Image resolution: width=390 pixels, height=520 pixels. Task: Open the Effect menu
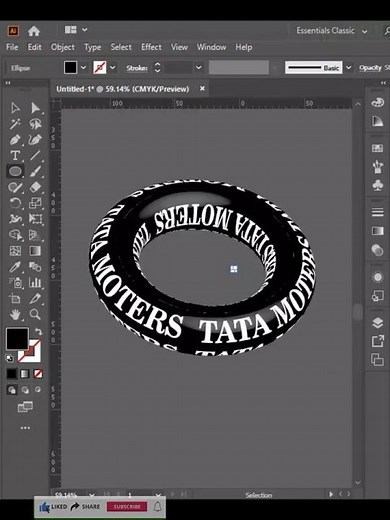point(151,47)
